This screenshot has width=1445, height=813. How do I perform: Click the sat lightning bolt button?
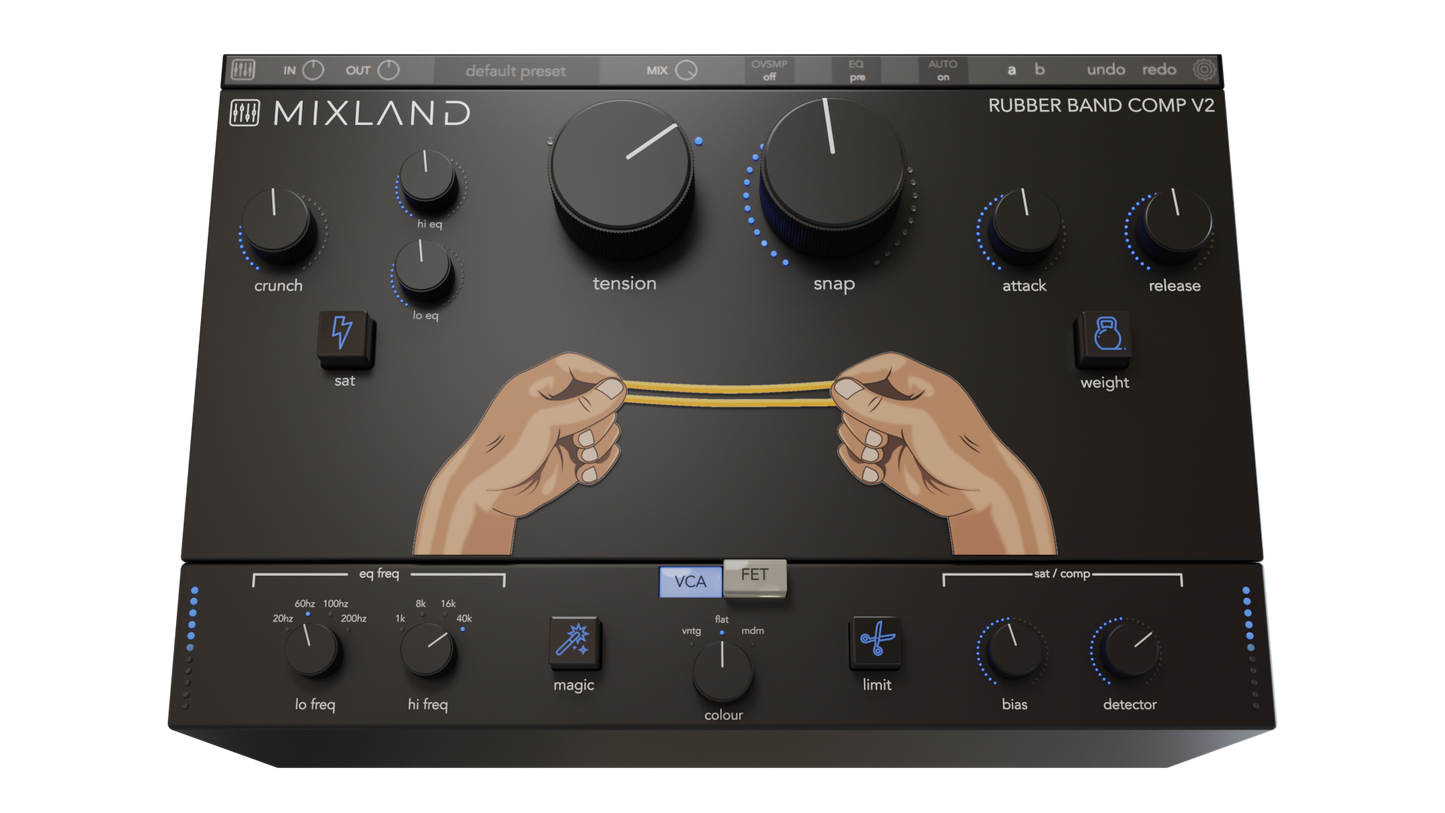pos(343,335)
